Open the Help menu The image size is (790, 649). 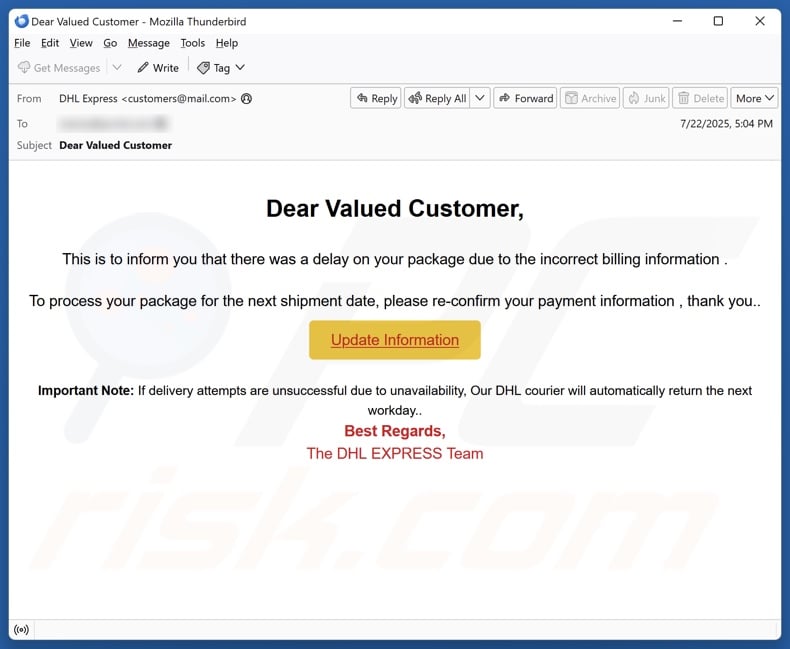227,43
